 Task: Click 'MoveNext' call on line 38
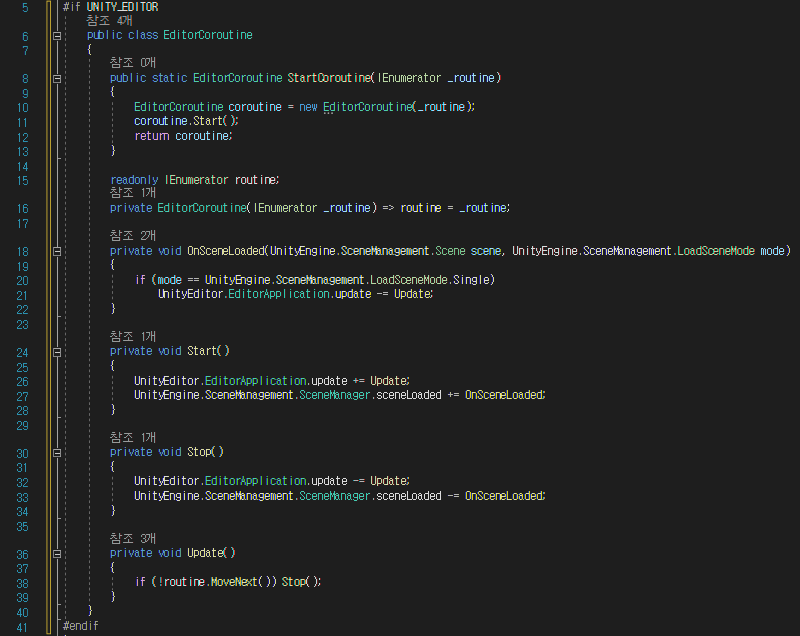(234, 582)
